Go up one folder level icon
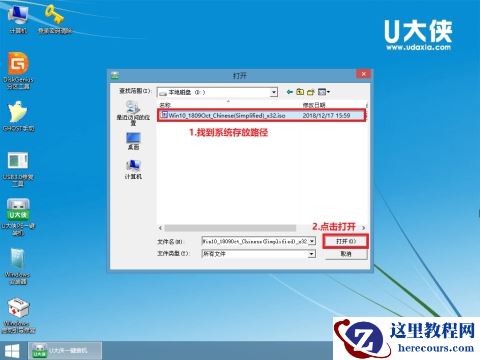Viewport: 480px width, 360px height. [x=300, y=92]
